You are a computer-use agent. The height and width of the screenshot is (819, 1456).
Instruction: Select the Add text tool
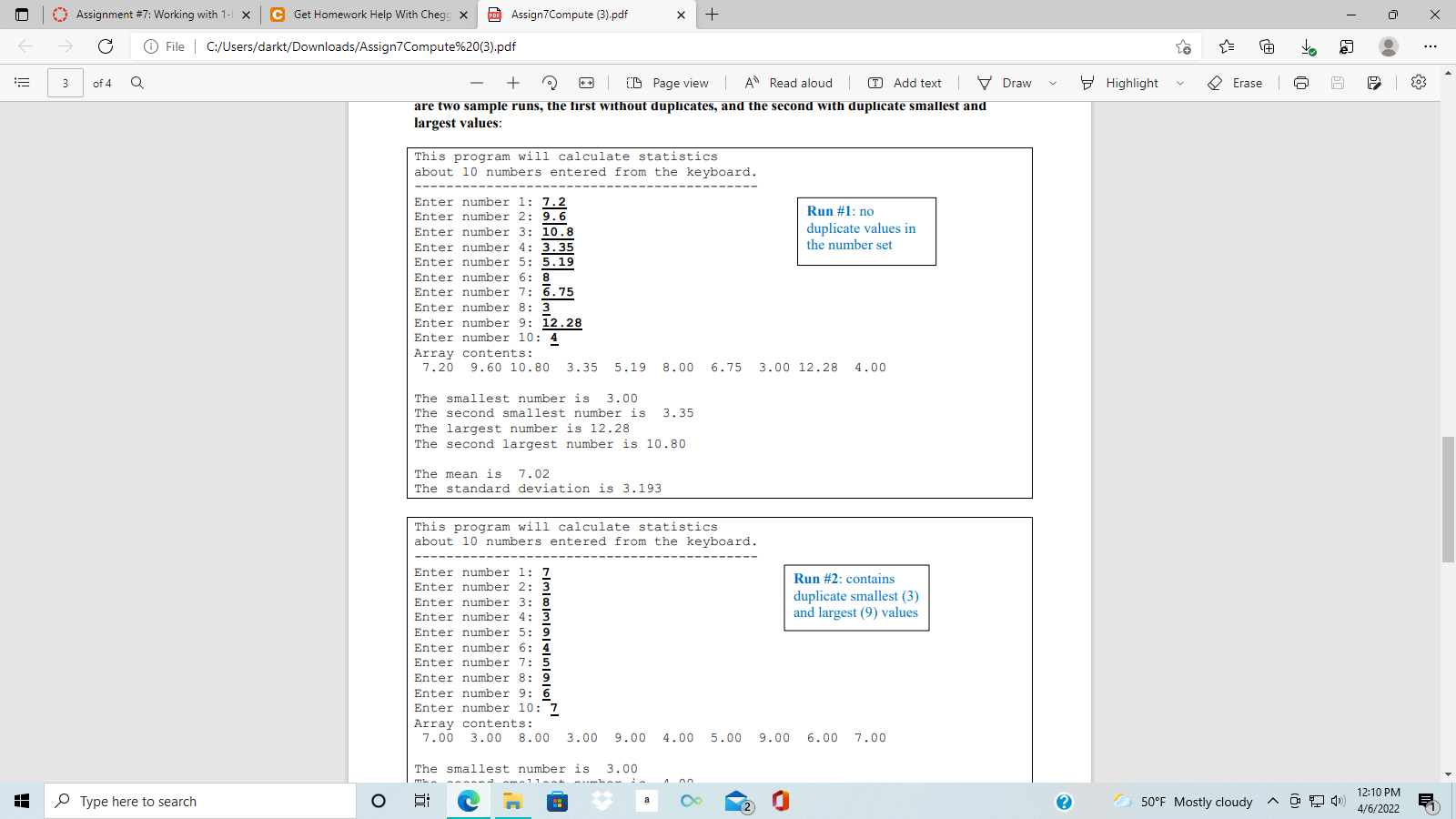(x=905, y=83)
